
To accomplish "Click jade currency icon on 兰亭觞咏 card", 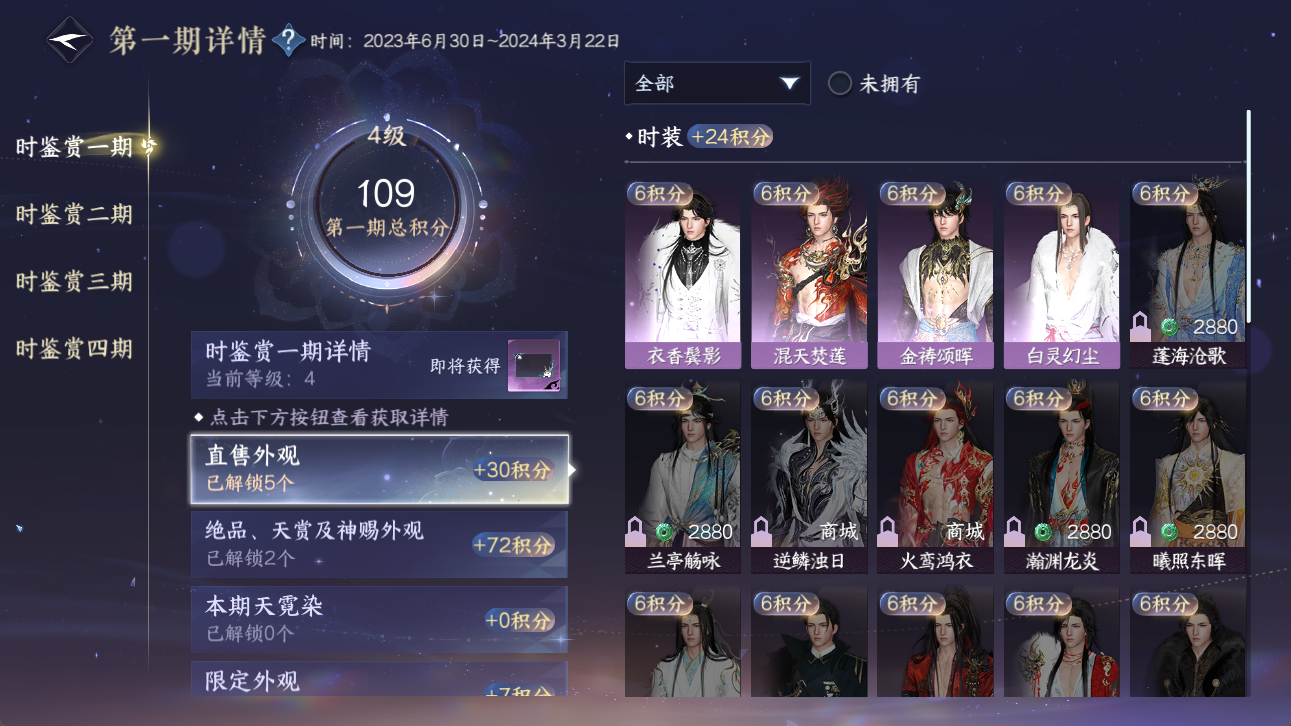I will tap(665, 531).
